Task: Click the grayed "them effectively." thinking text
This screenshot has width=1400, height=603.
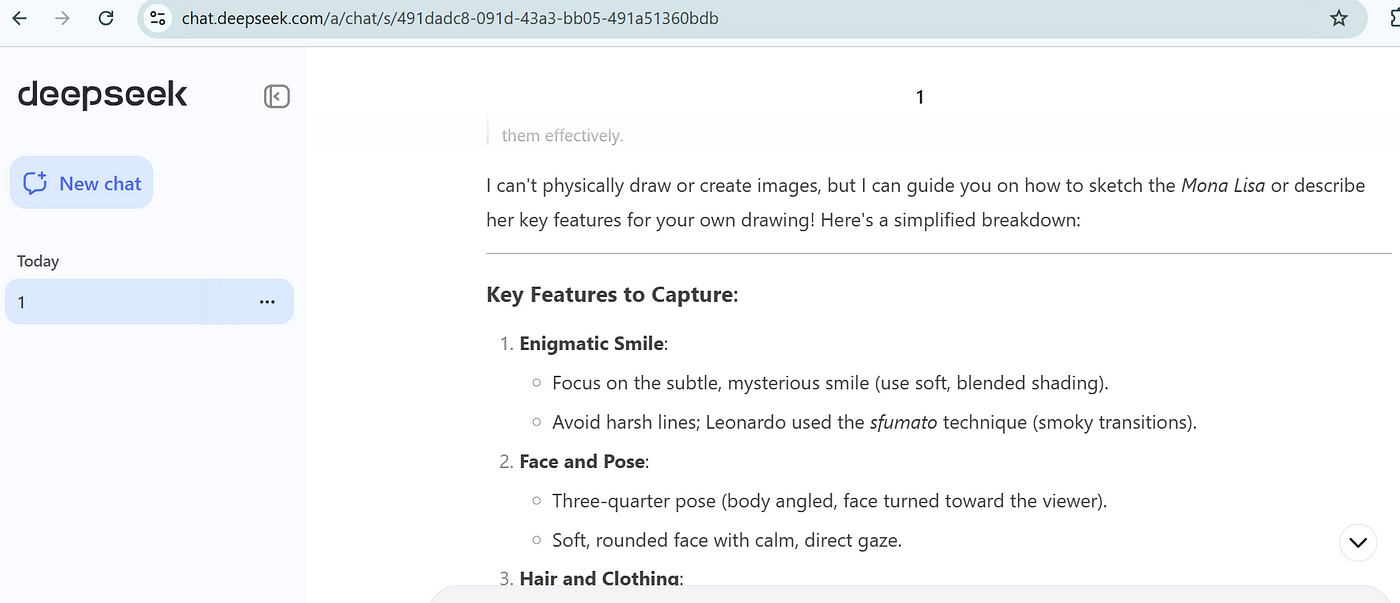Action: 562,136
